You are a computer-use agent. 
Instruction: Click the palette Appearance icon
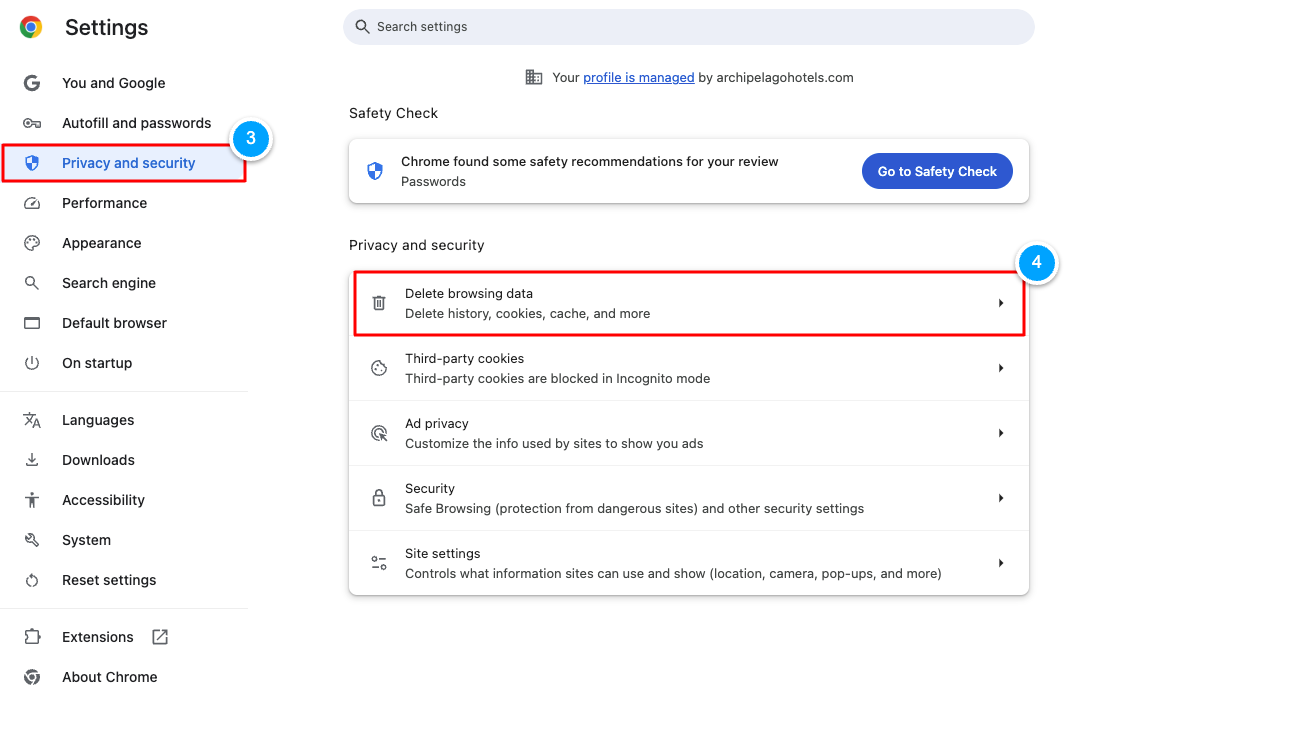point(32,243)
